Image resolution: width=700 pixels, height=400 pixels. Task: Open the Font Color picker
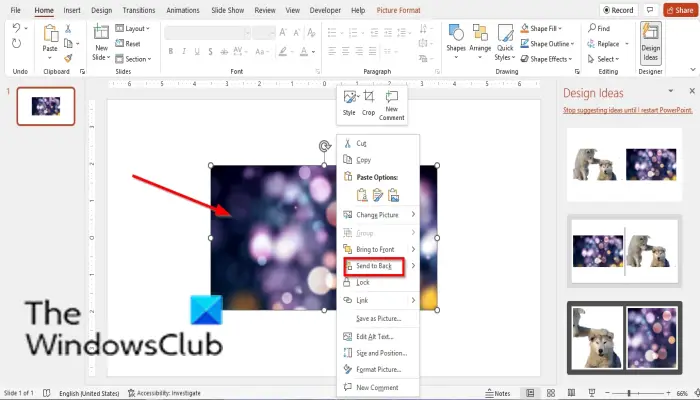pyautogui.click(x=304, y=52)
